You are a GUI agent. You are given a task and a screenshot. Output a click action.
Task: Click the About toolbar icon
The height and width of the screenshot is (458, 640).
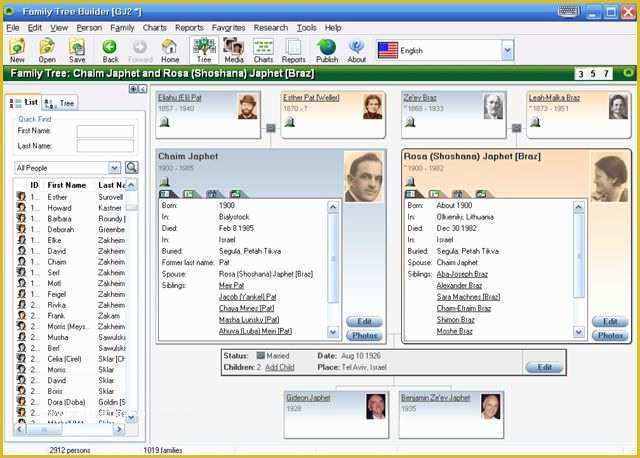coord(356,50)
